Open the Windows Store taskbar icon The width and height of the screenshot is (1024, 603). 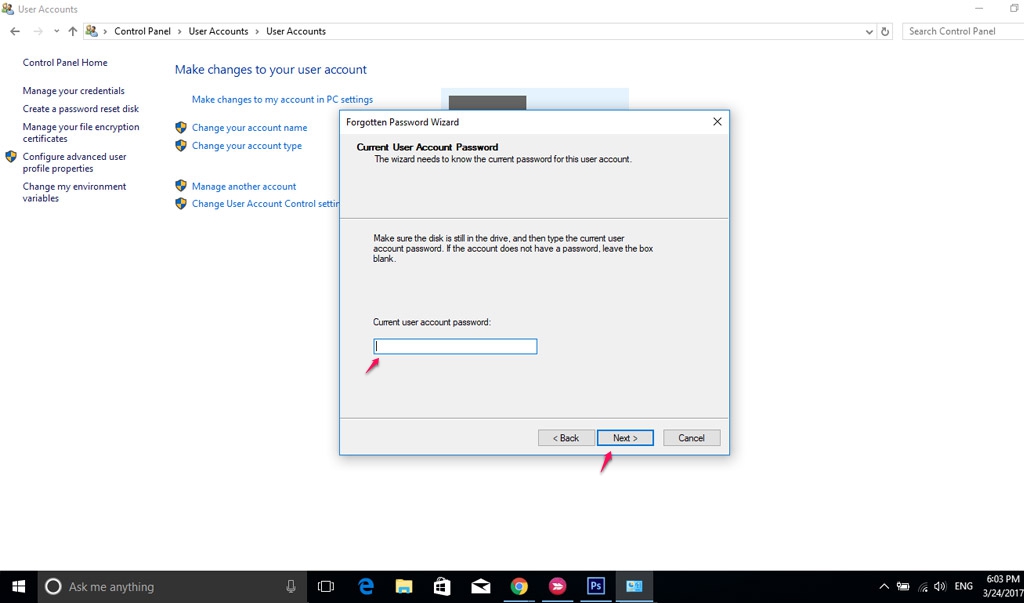(442, 586)
